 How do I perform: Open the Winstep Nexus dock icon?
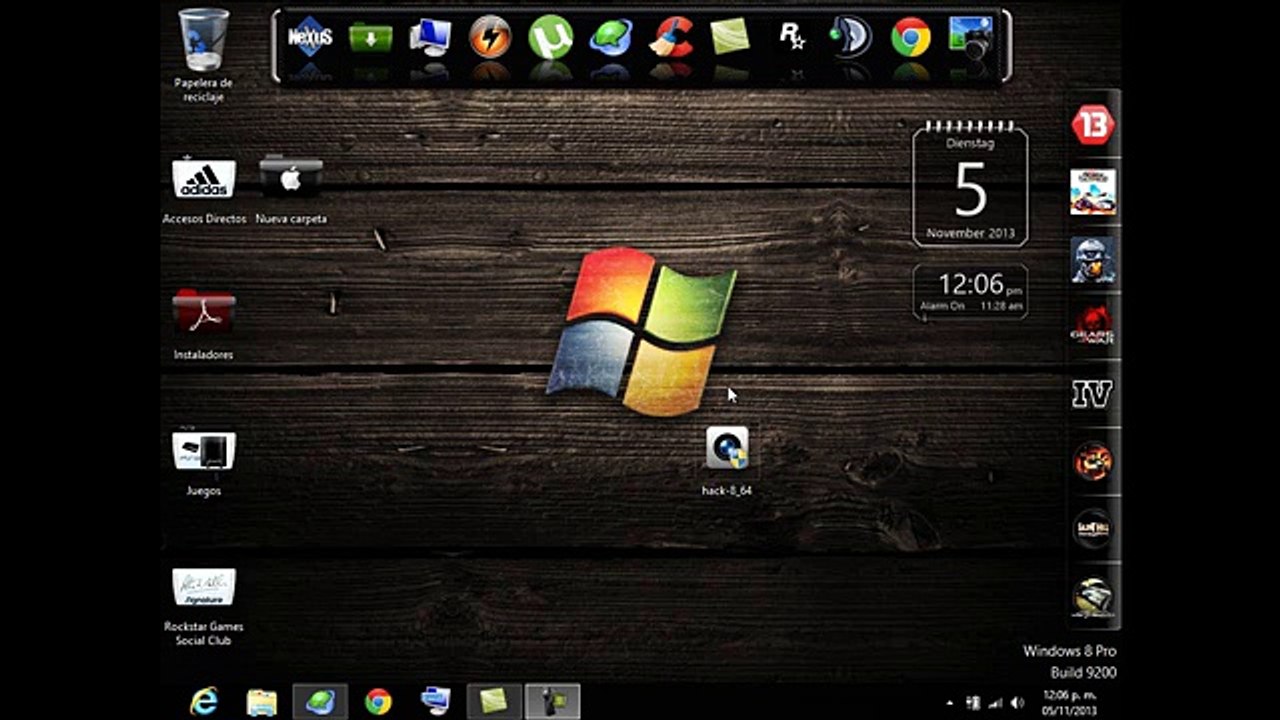309,38
